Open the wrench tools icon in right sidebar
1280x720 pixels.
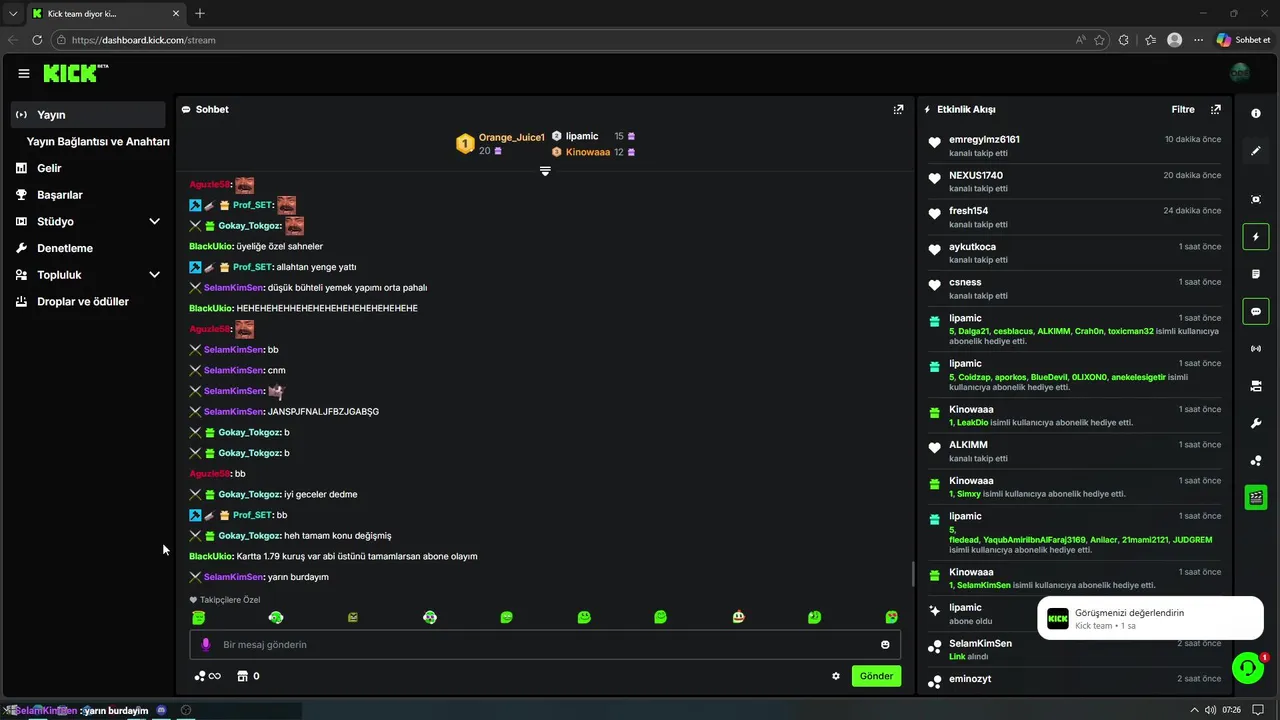1256,423
